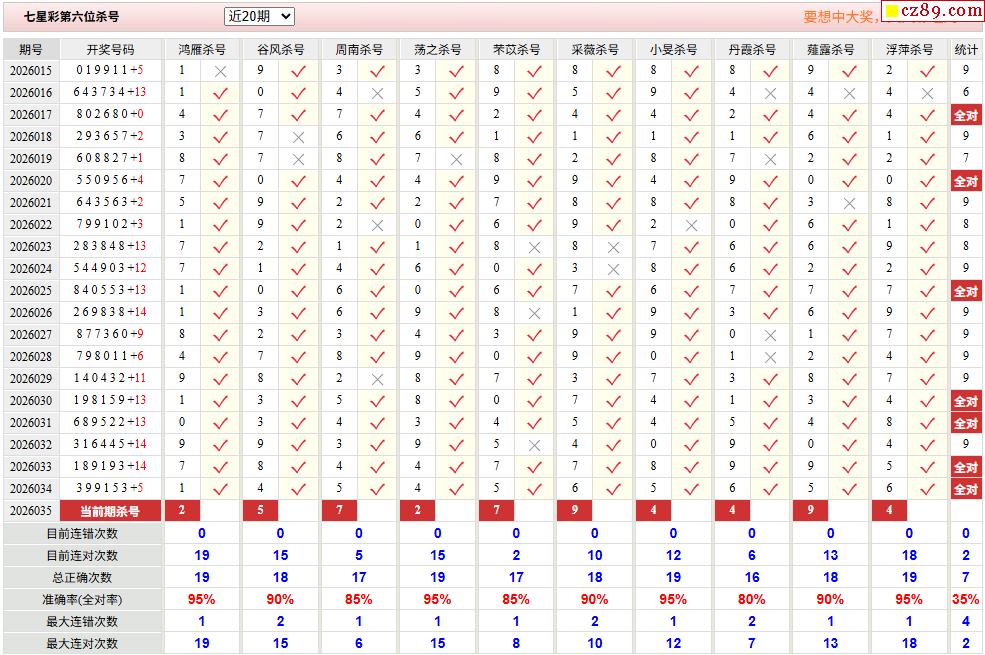The width and height of the screenshot is (985, 655).
Task: Click the gray X for 周南杀号 in row 2026016
Action: pos(377,94)
